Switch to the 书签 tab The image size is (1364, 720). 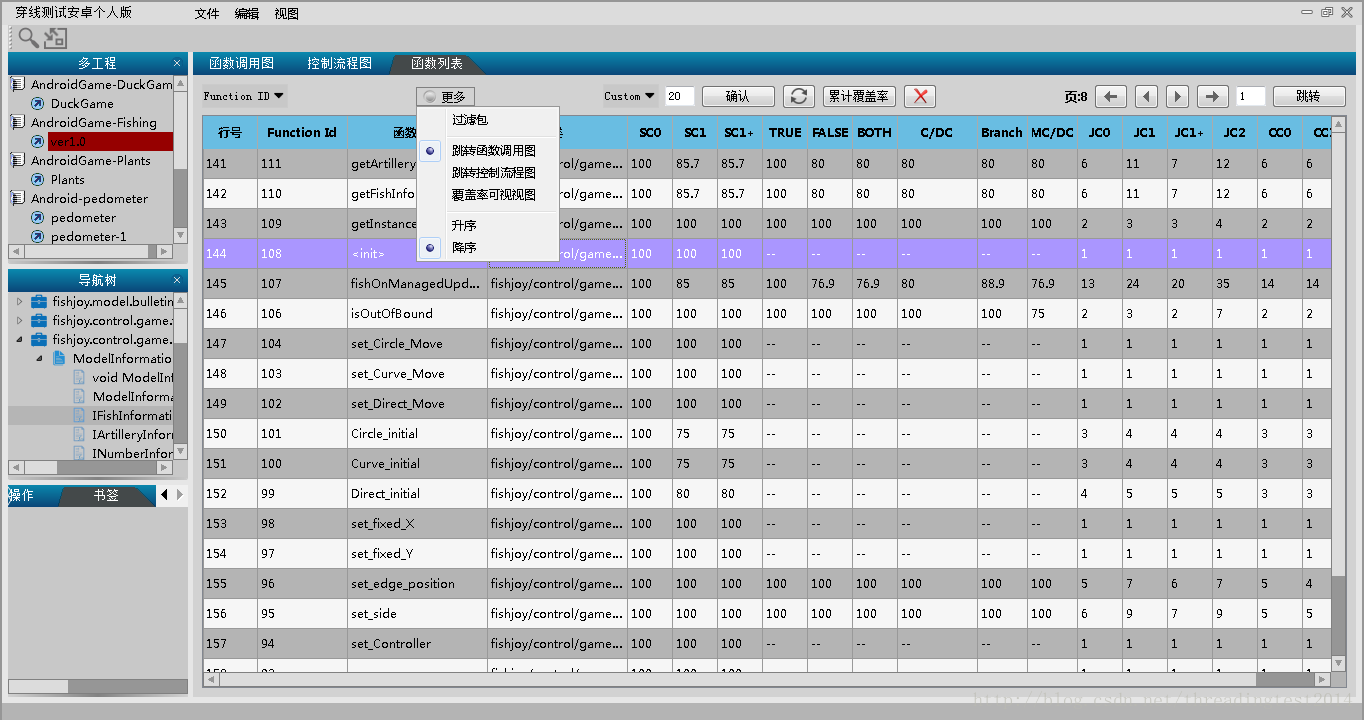[106, 495]
